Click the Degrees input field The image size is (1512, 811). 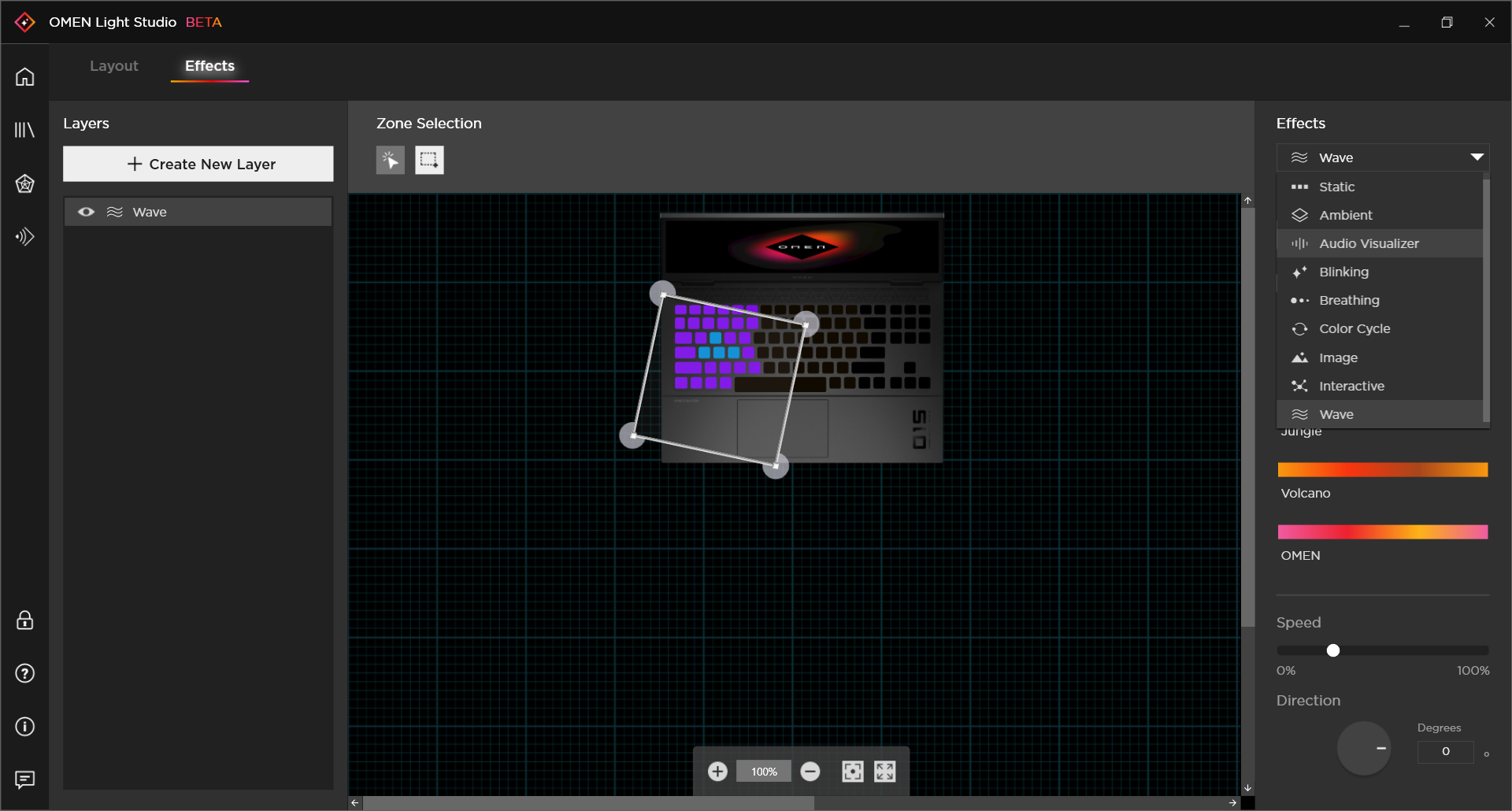tap(1446, 751)
